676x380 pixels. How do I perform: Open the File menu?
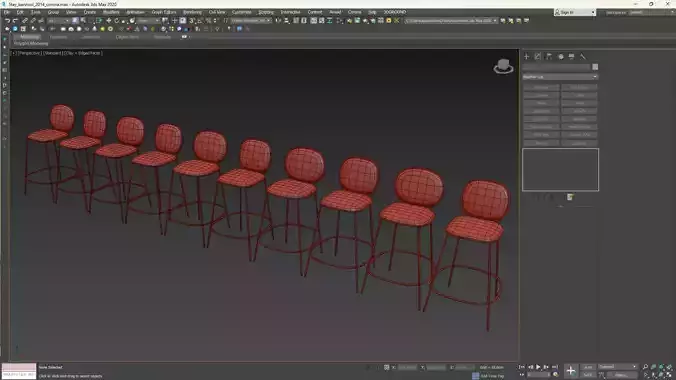(7, 12)
